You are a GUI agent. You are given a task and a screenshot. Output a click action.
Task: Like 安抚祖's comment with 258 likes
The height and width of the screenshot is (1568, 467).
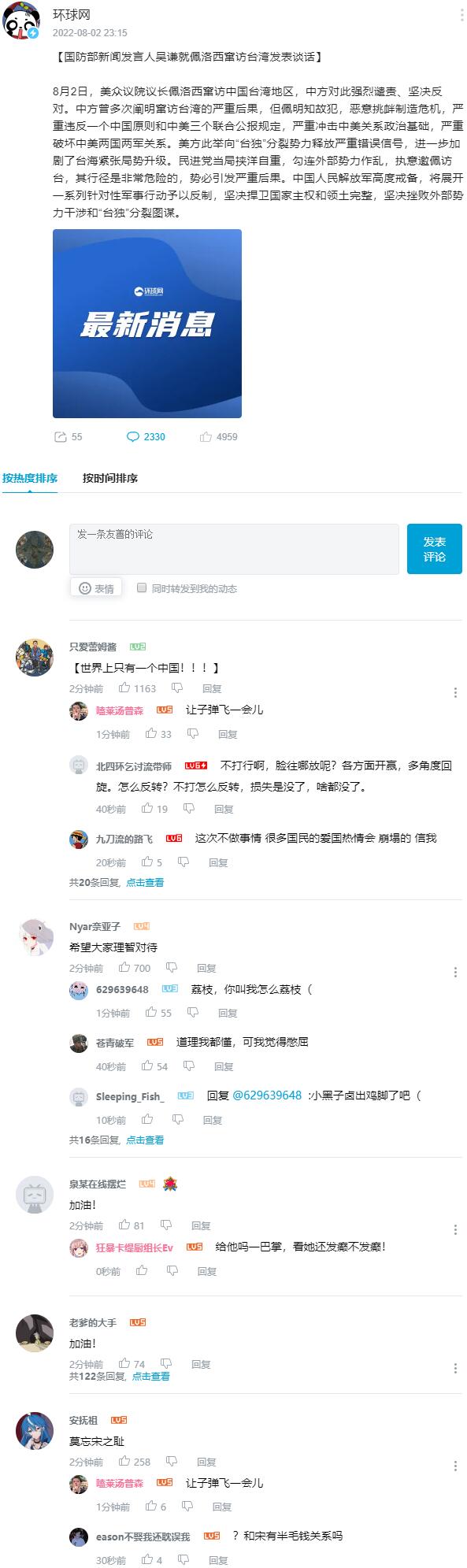(x=125, y=1462)
